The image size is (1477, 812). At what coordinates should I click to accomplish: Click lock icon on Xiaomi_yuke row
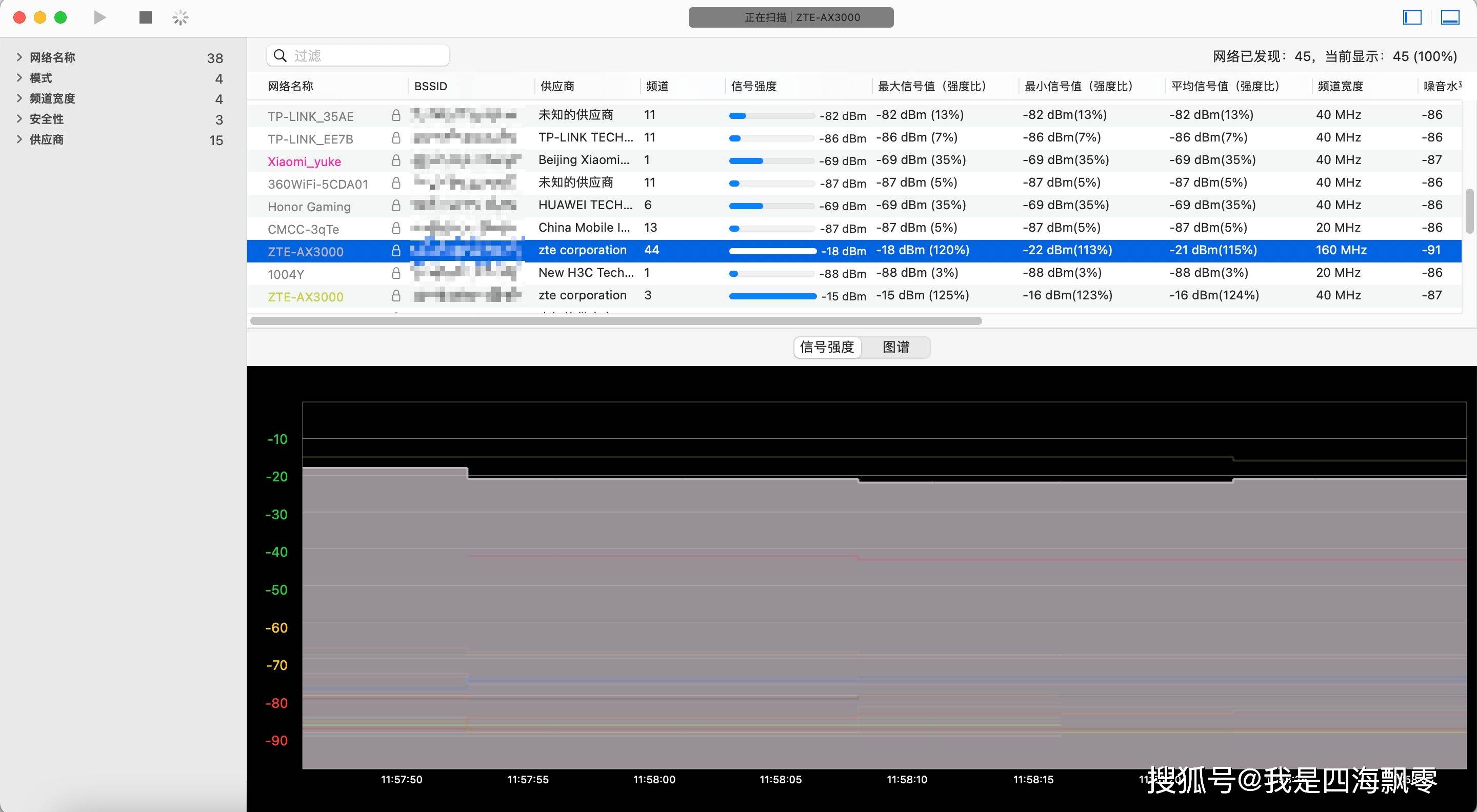click(395, 160)
